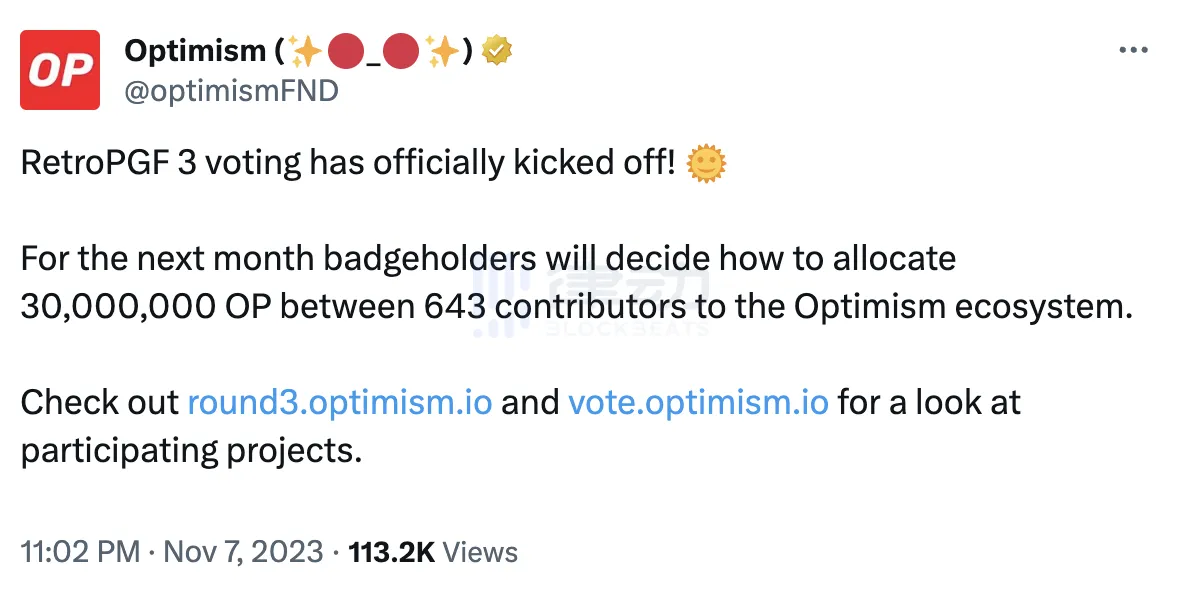
Task: Open the @optimismFND handle
Action: 231,91
